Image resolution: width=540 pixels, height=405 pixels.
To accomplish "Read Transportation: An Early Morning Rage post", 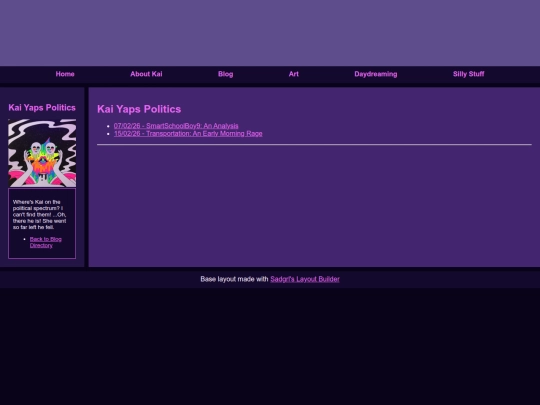I will [x=188, y=134].
